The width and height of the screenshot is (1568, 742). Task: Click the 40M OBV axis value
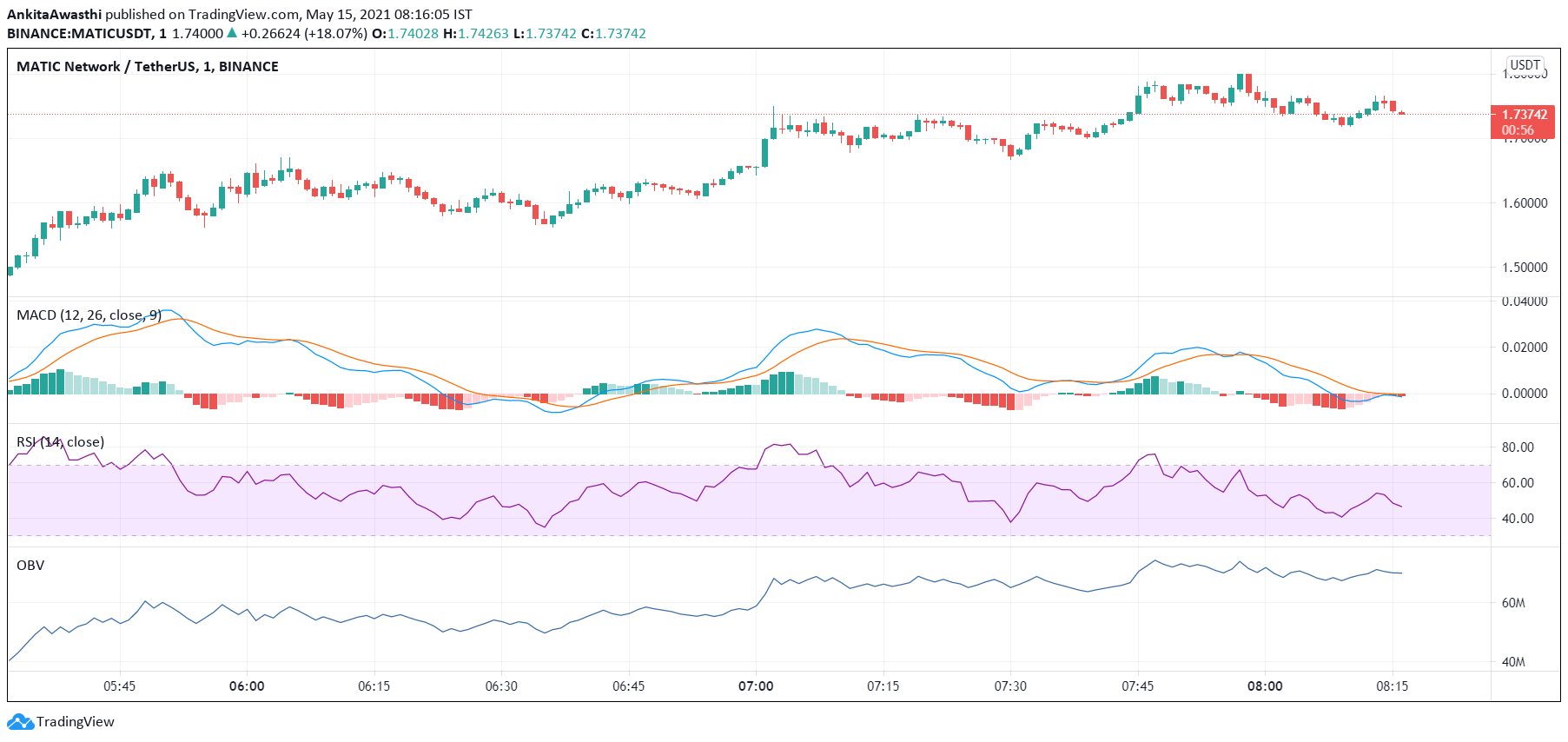tap(1513, 662)
